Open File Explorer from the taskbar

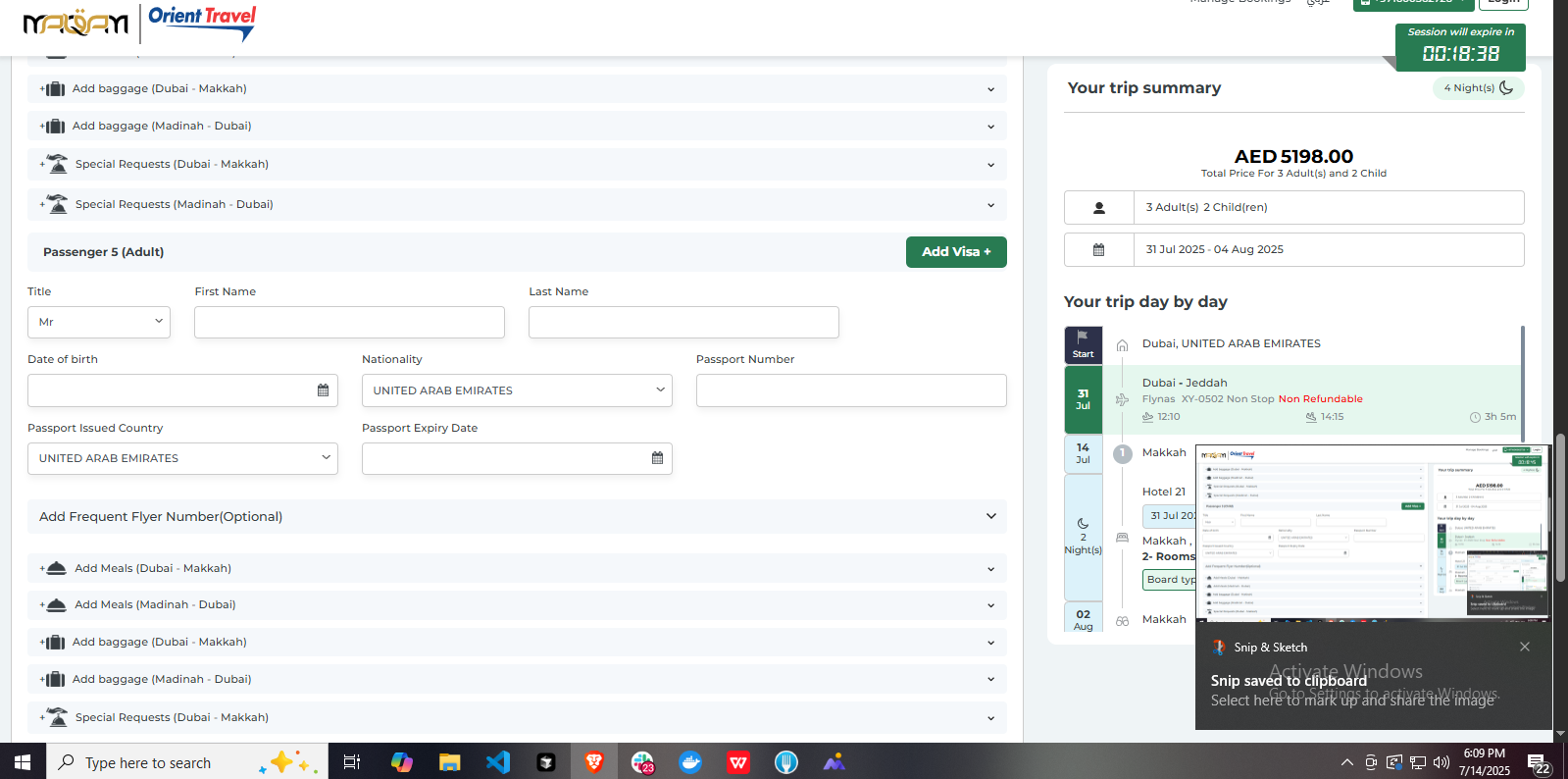(x=450, y=762)
